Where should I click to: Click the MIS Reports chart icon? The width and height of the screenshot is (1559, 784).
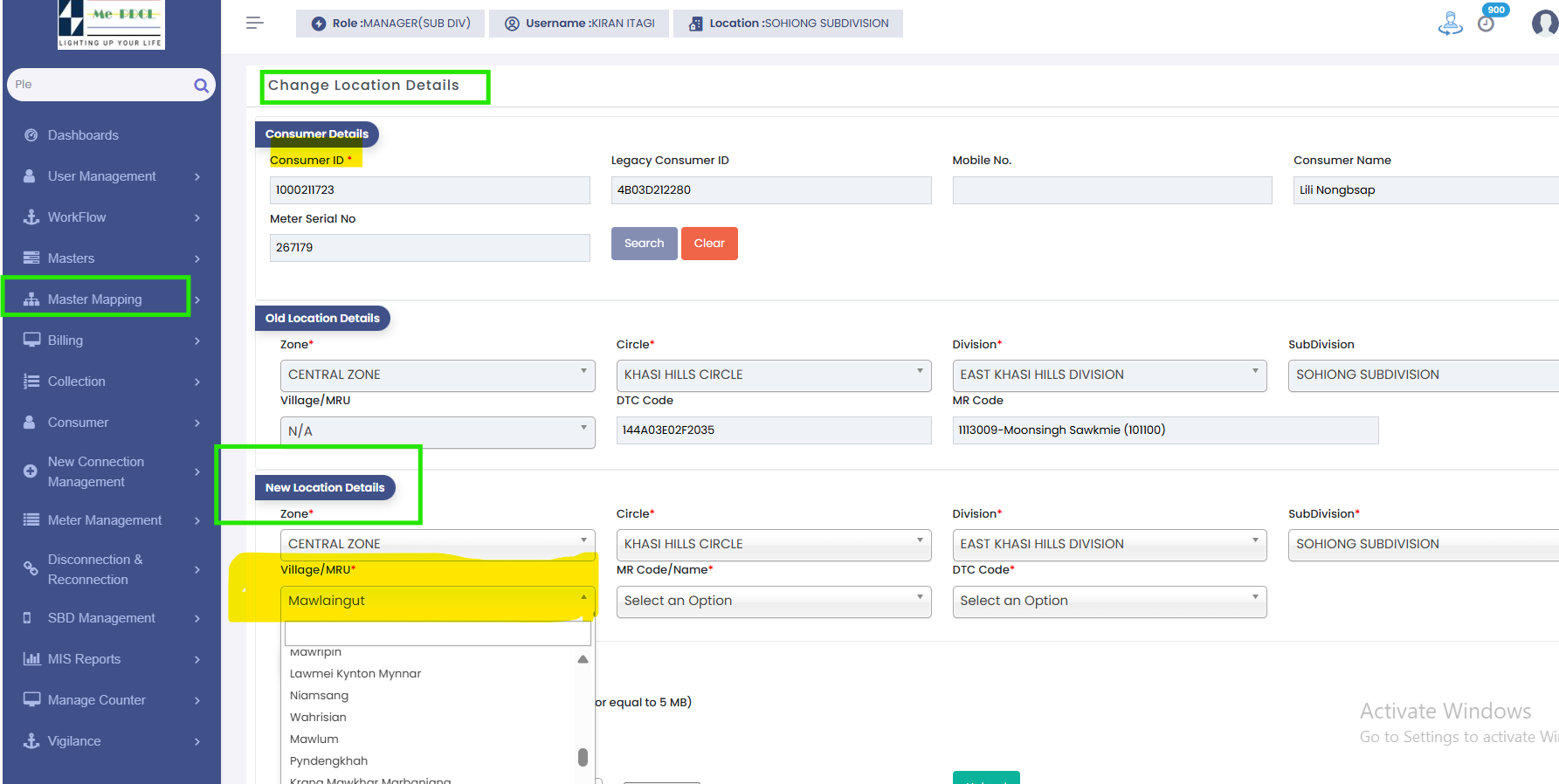click(31, 659)
